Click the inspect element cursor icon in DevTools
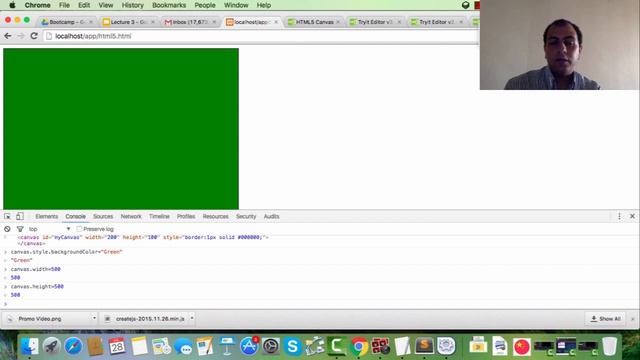The height and width of the screenshot is (360, 640). (x=7, y=216)
